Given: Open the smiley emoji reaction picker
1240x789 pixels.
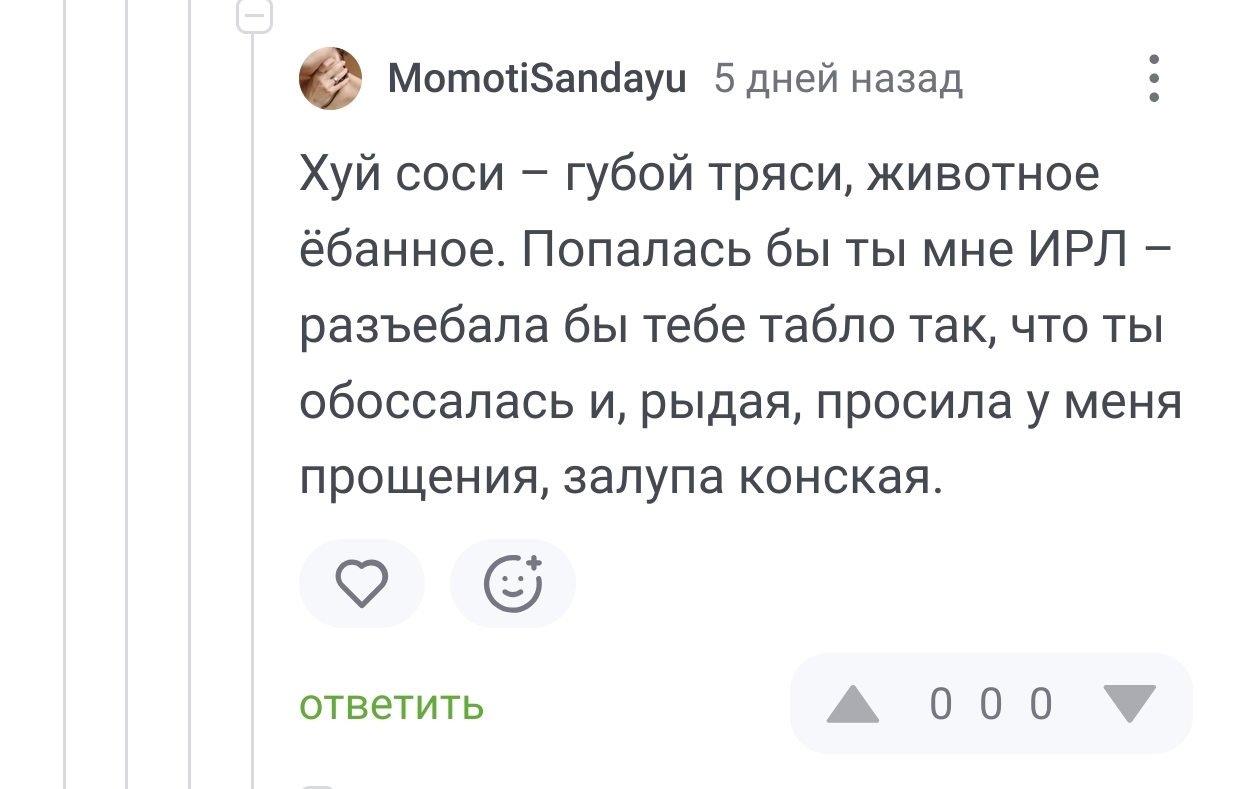Looking at the screenshot, I should click(x=513, y=583).
